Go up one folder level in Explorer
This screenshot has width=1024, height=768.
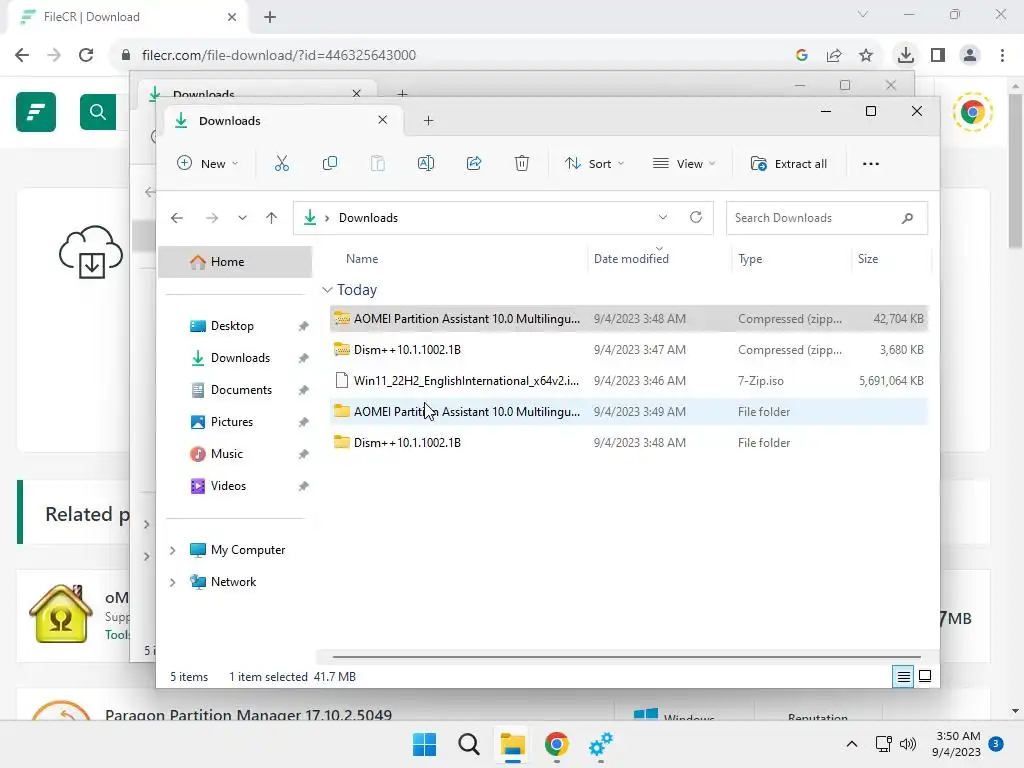pyautogui.click(x=272, y=218)
